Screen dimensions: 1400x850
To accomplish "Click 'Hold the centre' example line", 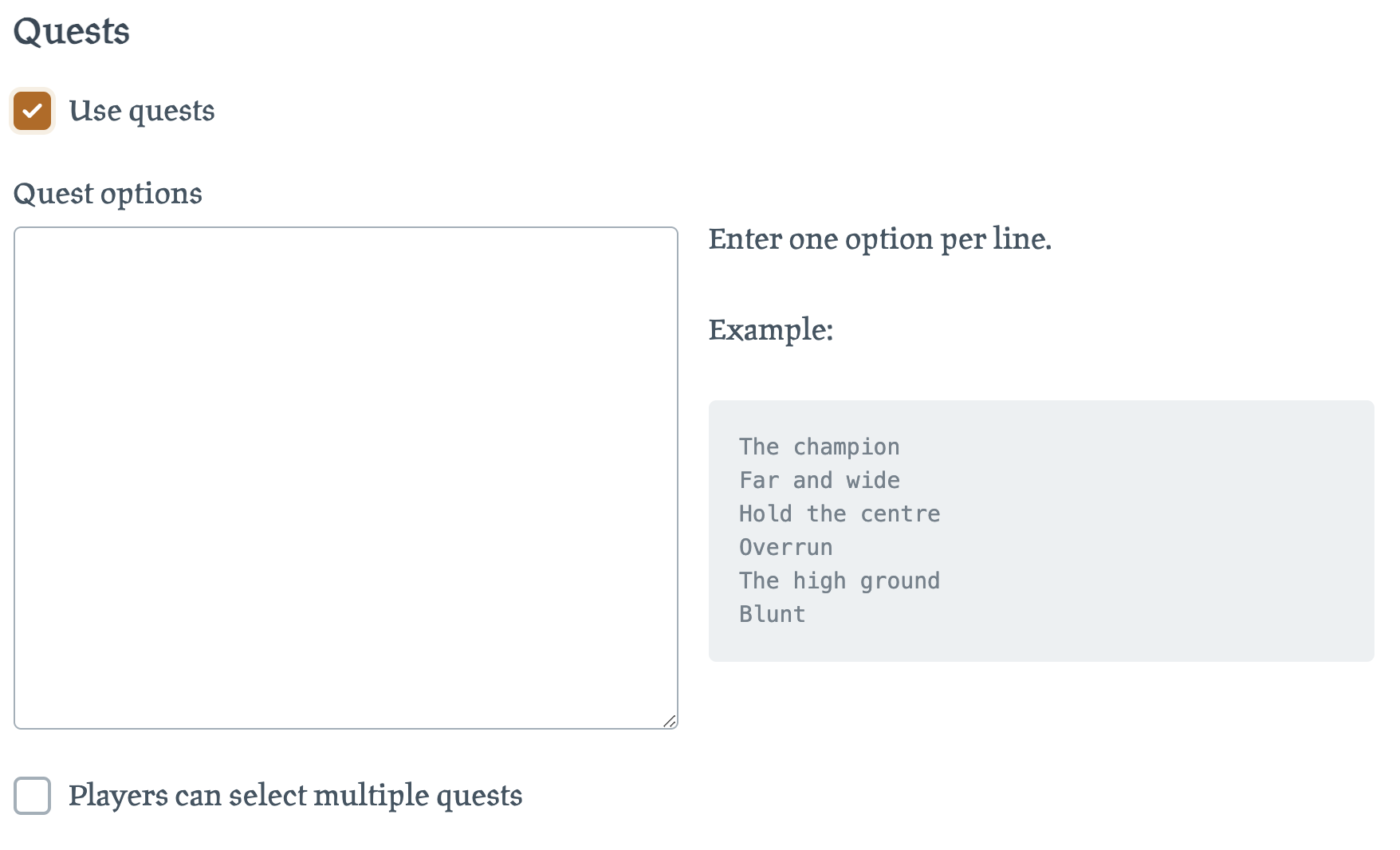I will tap(840, 514).
